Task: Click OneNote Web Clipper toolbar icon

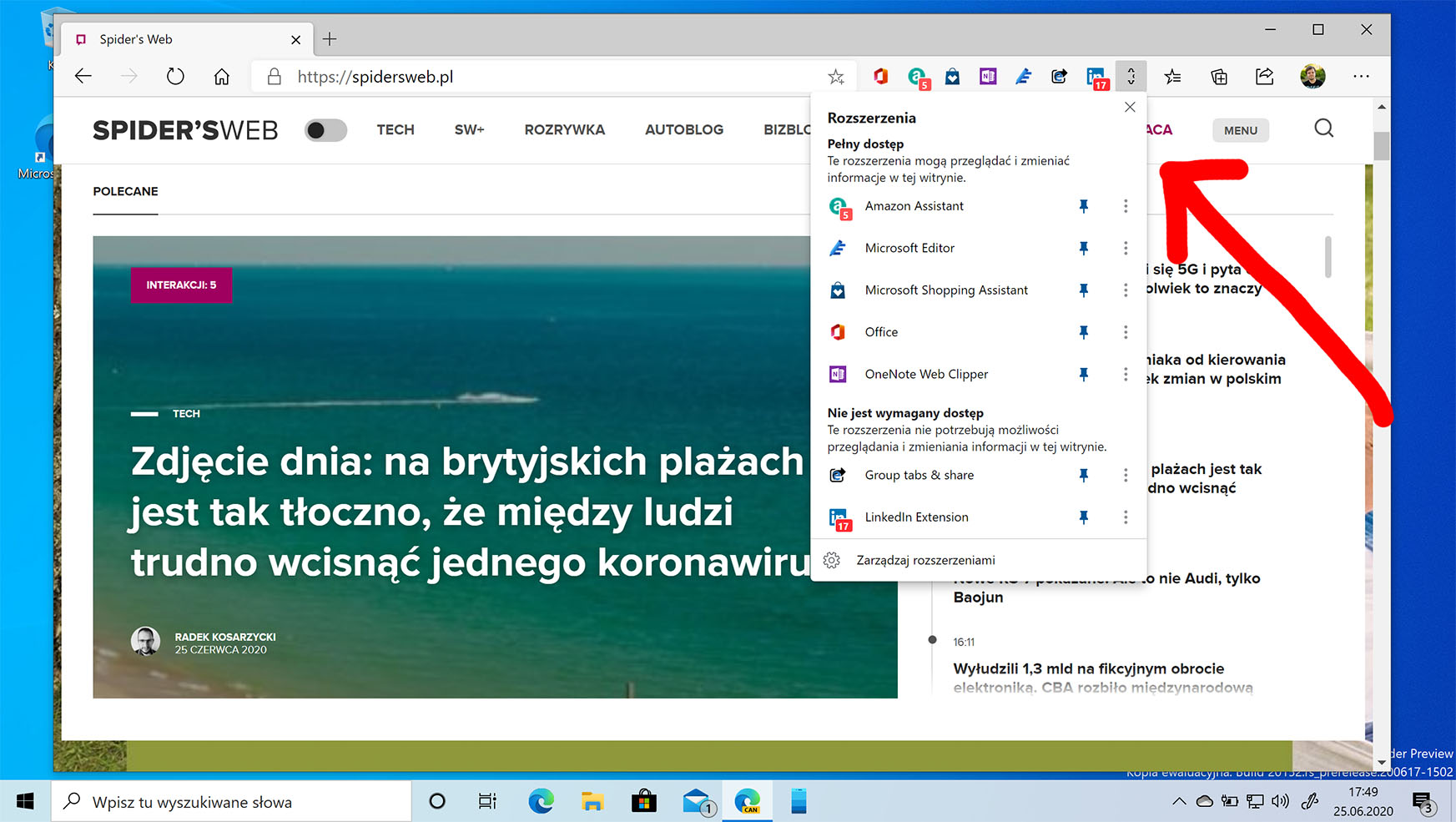Action: (988, 77)
